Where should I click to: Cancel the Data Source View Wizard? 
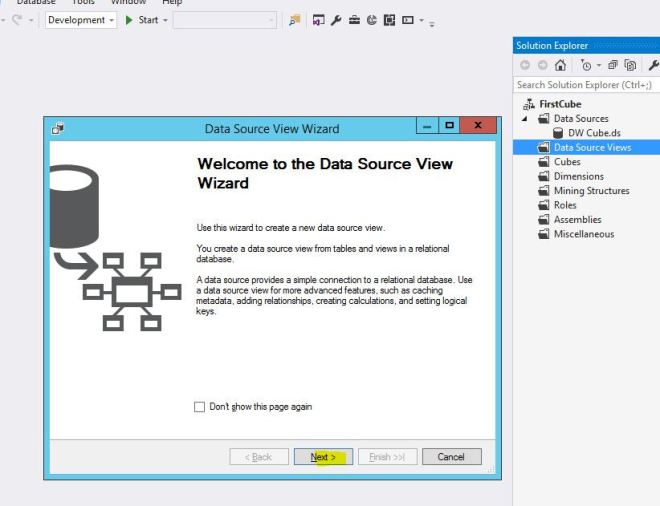click(451, 457)
